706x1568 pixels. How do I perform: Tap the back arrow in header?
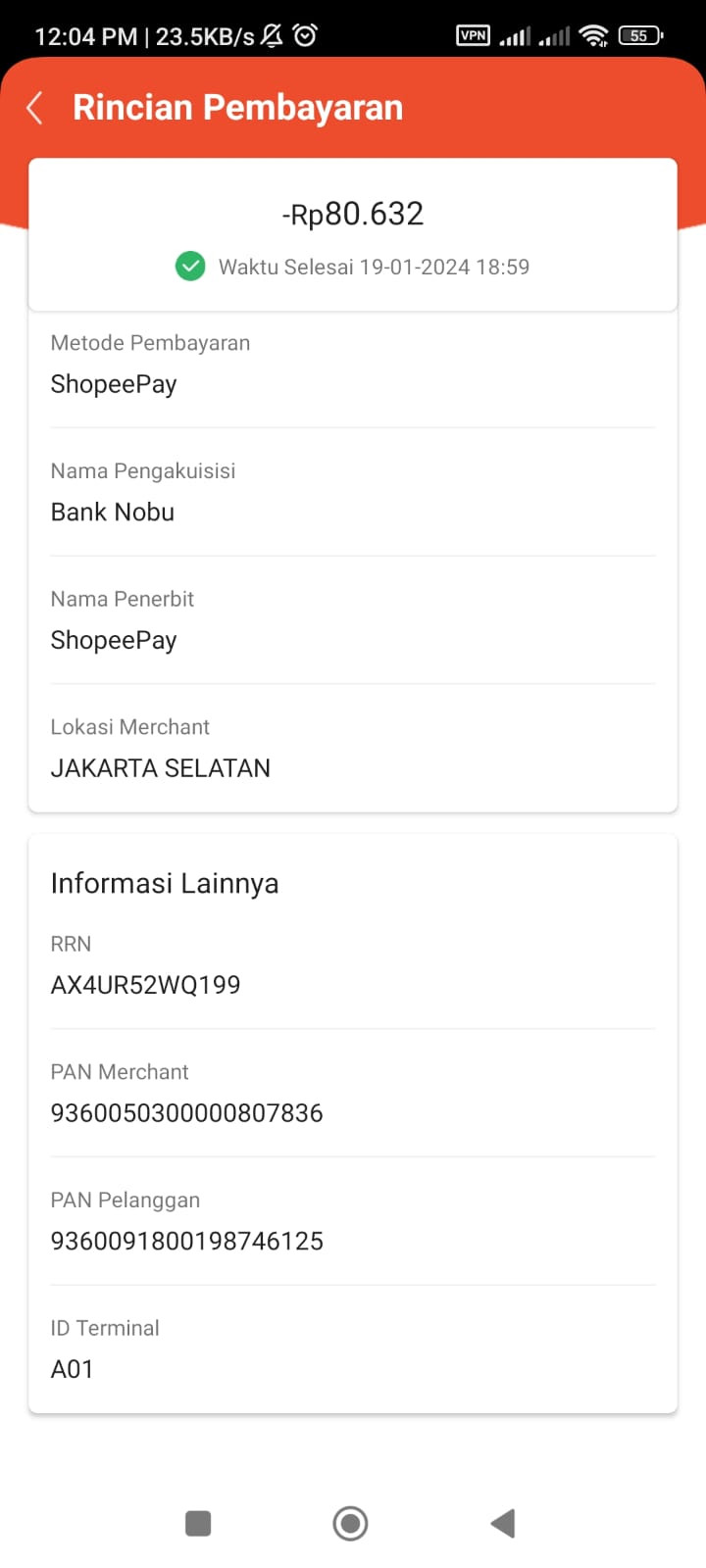(34, 108)
